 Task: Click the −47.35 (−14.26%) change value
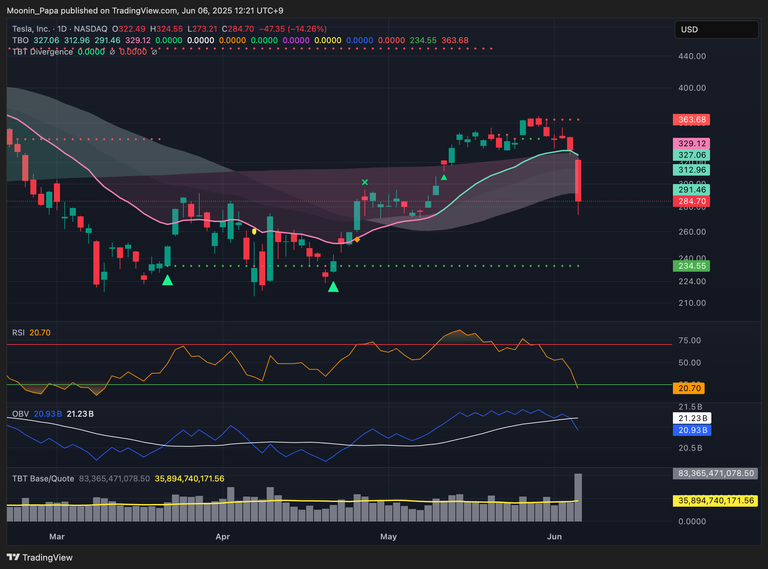pos(292,29)
